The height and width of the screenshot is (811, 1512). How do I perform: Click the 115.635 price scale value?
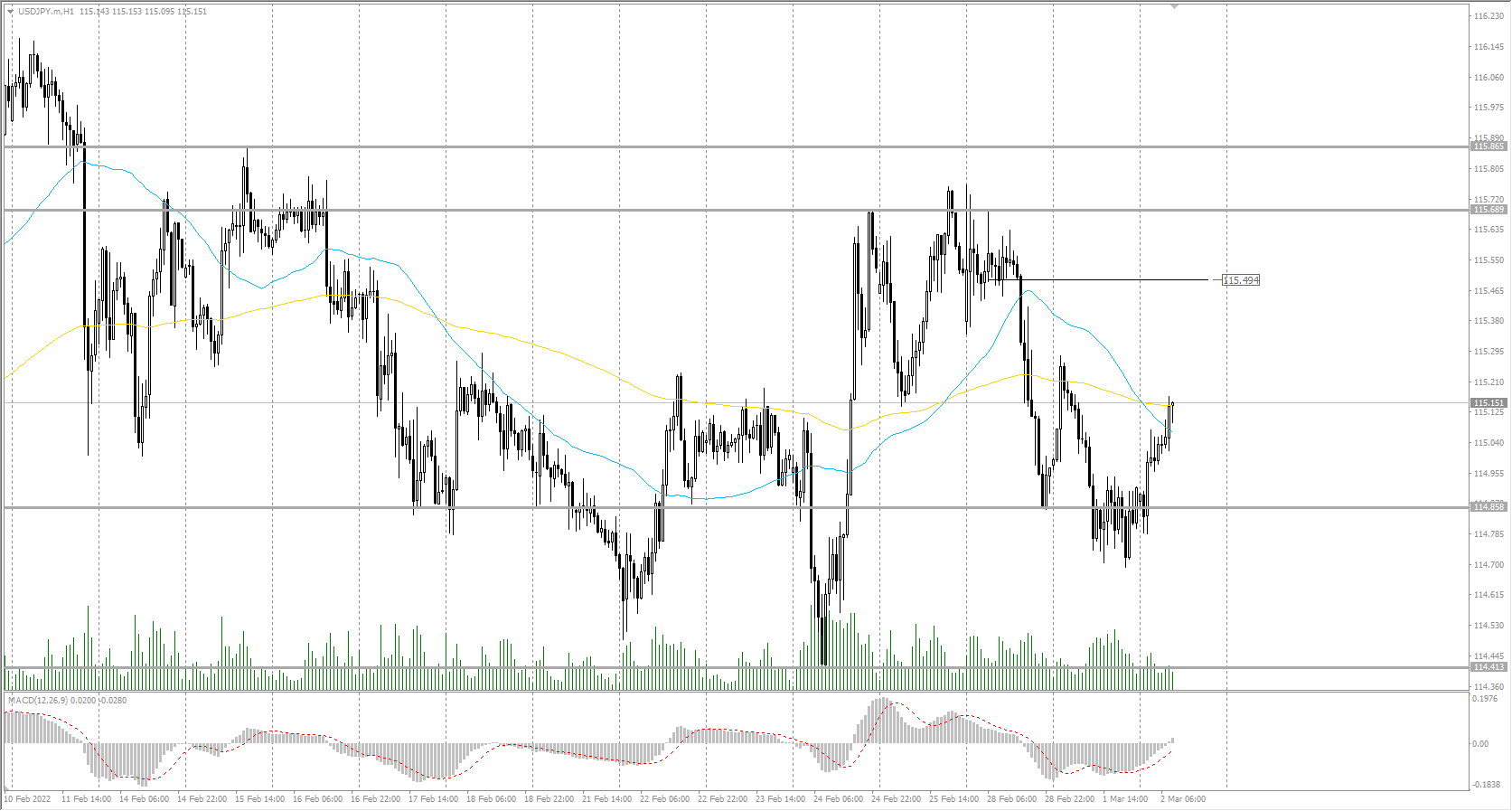[x=1489, y=230]
